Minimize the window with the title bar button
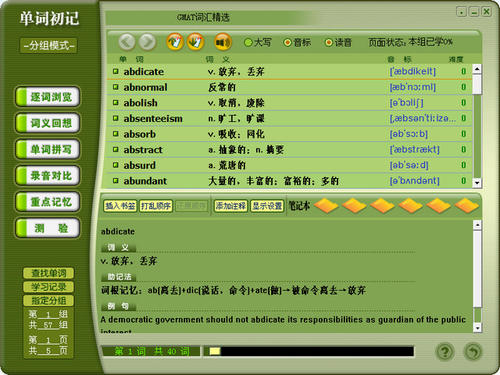The height and width of the screenshot is (375, 500). (474, 12)
